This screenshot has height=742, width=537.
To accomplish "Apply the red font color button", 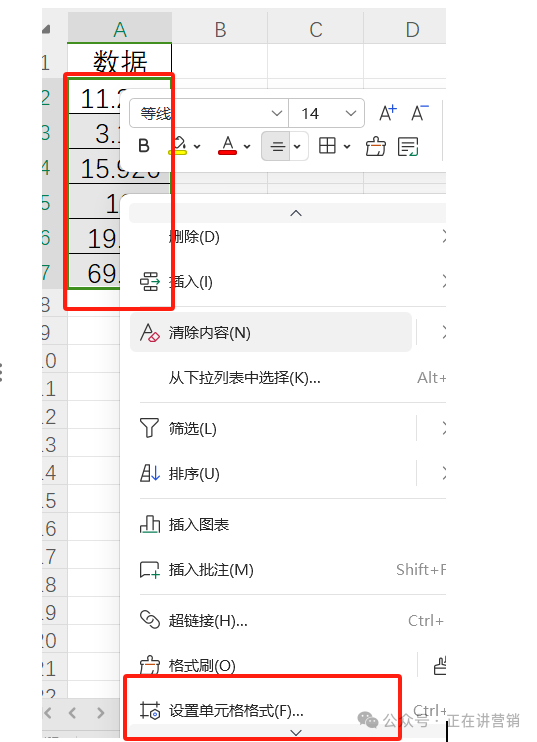I will coord(228,146).
